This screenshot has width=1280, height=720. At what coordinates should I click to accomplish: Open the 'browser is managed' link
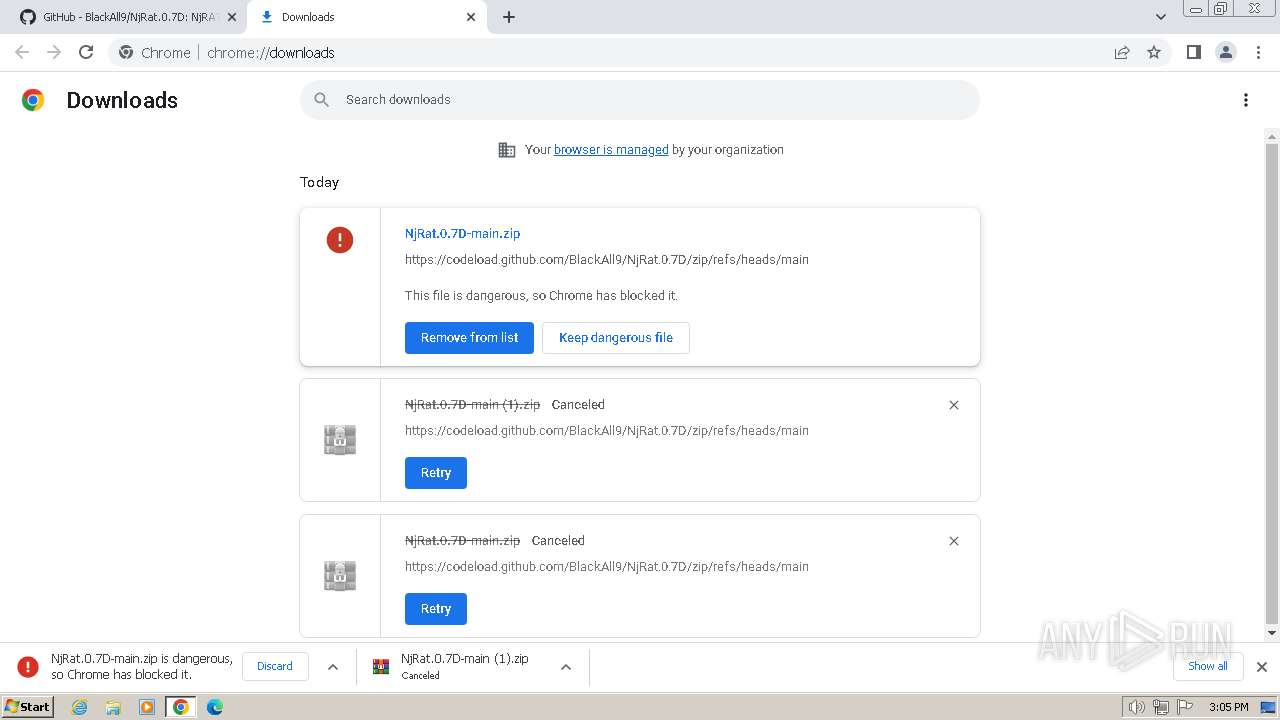click(611, 150)
